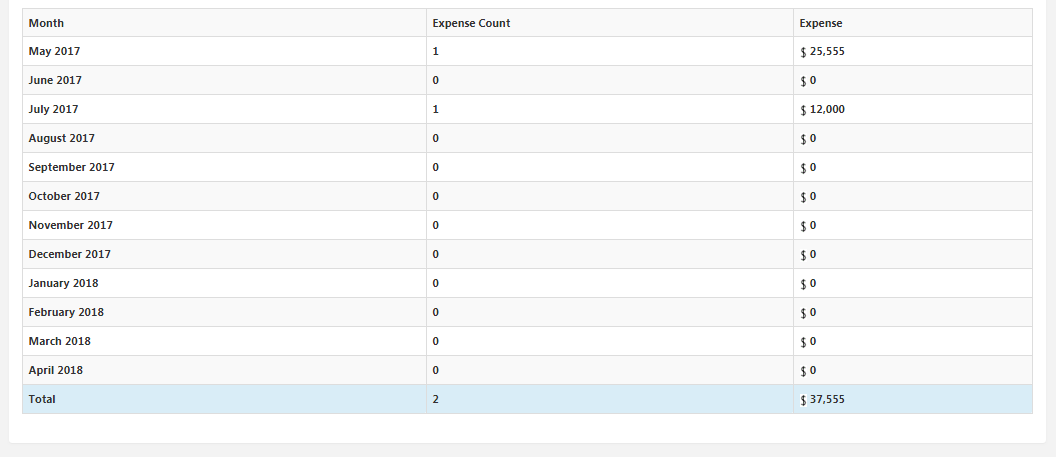Image resolution: width=1056 pixels, height=457 pixels.
Task: Click the September 2017 month cell
Action: [71, 167]
